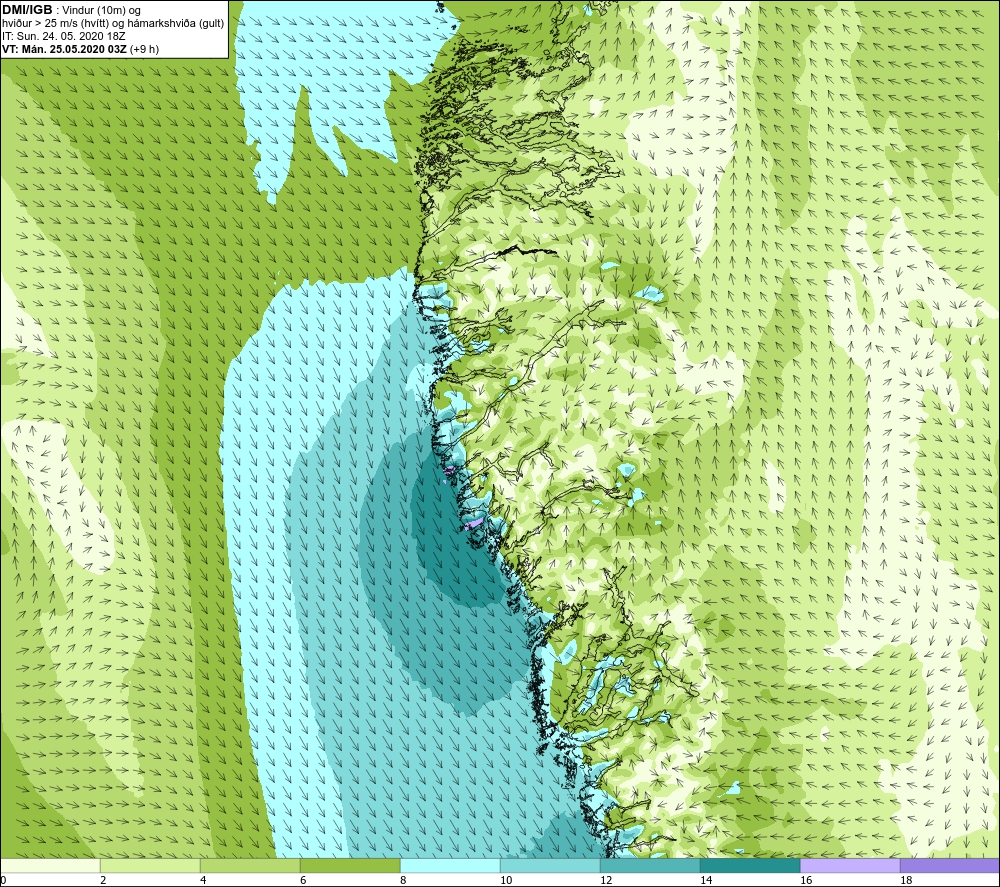Click the "Vindur (10m) og" label
Image resolution: width=1000 pixels, height=887 pixels.
point(101,11)
